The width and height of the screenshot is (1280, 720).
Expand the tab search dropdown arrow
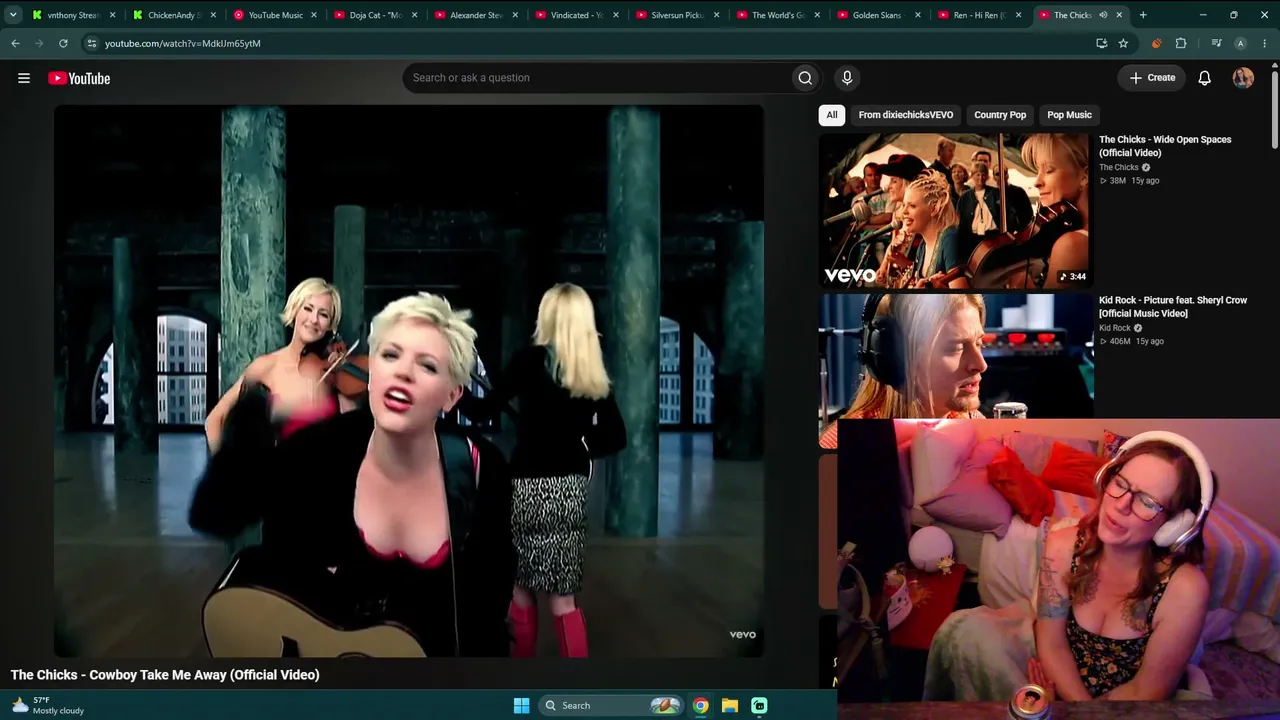[12, 15]
